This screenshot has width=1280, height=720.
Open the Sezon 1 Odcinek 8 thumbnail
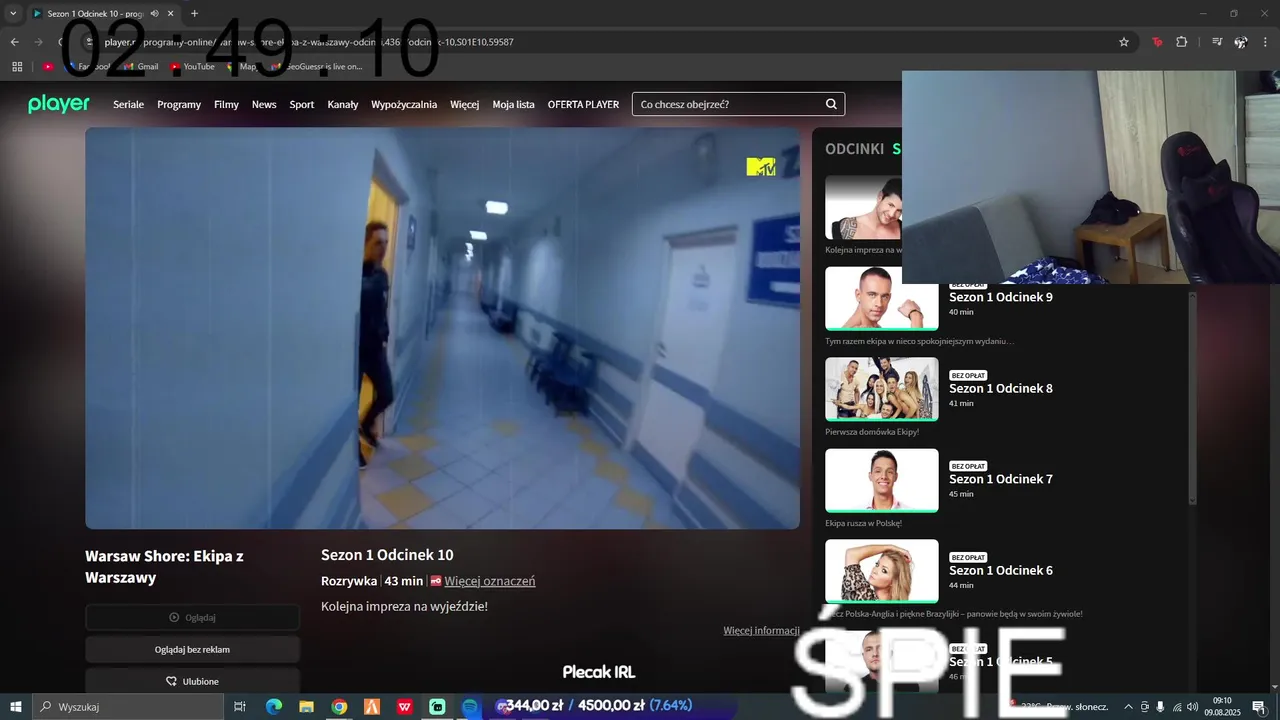(x=882, y=389)
